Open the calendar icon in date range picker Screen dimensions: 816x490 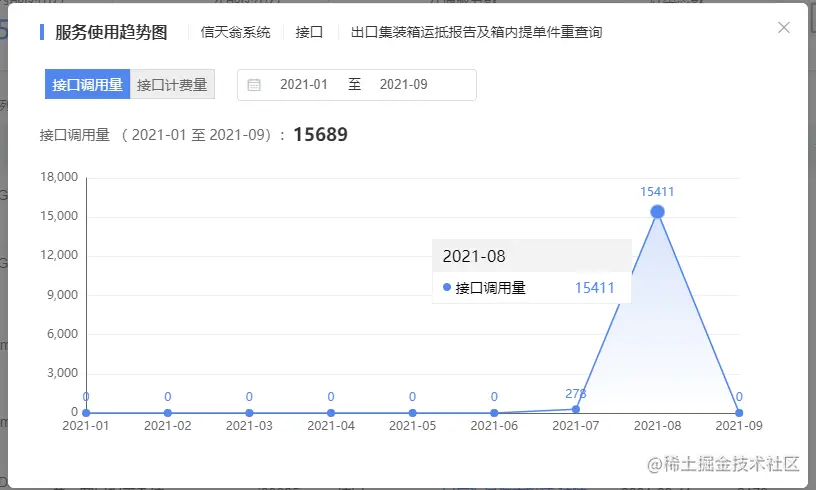[254, 85]
